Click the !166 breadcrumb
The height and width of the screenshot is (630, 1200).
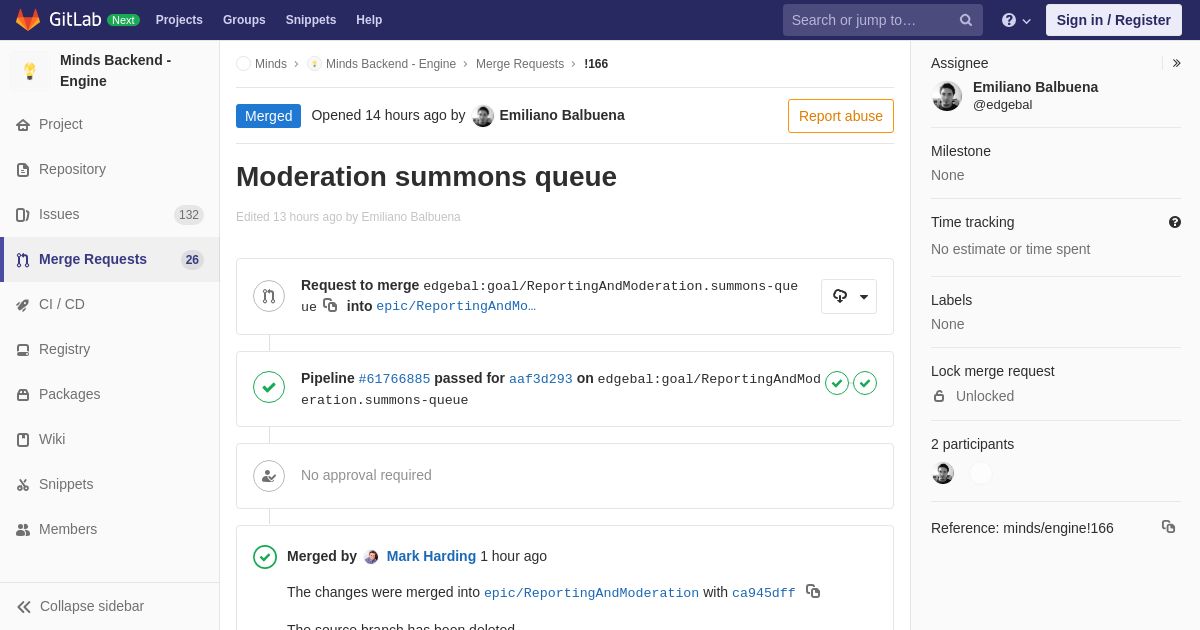coord(596,64)
